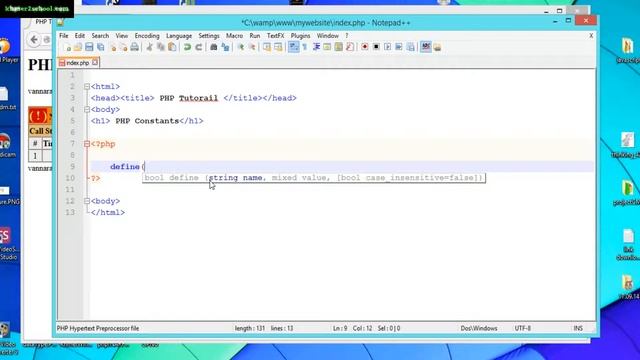Toggle Show All Characters pilcrow icon
Screen dimensions: 640x360
tap(304, 47)
